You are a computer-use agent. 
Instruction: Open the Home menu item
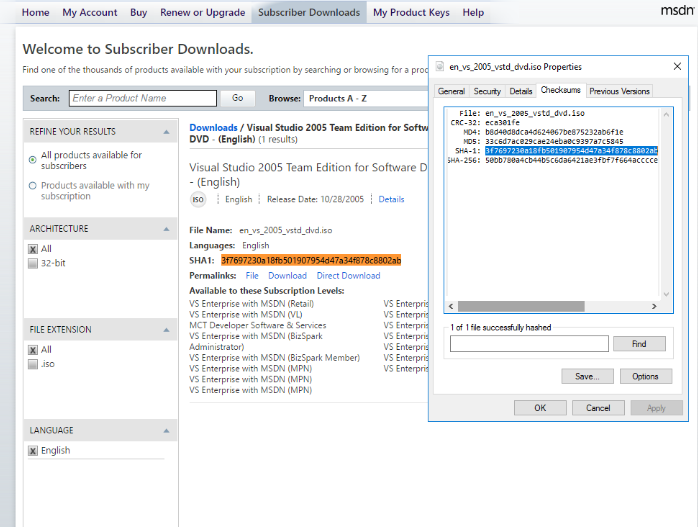point(36,12)
